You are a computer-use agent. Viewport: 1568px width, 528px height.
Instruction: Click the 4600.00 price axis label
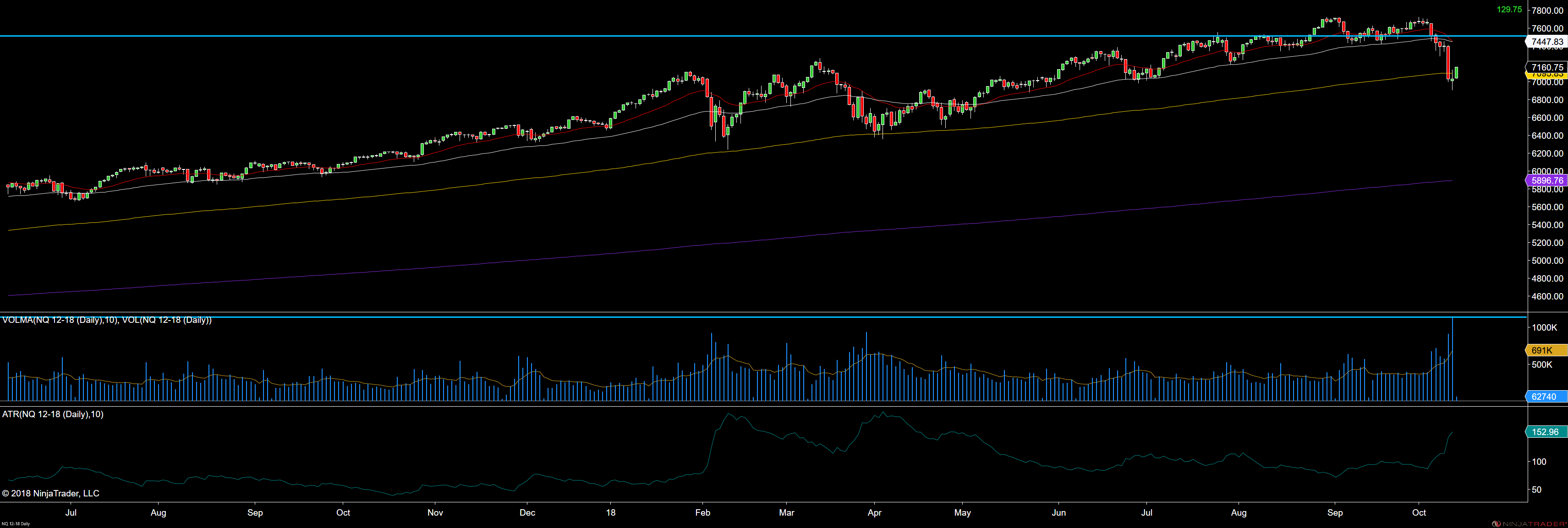pyautogui.click(x=1547, y=296)
